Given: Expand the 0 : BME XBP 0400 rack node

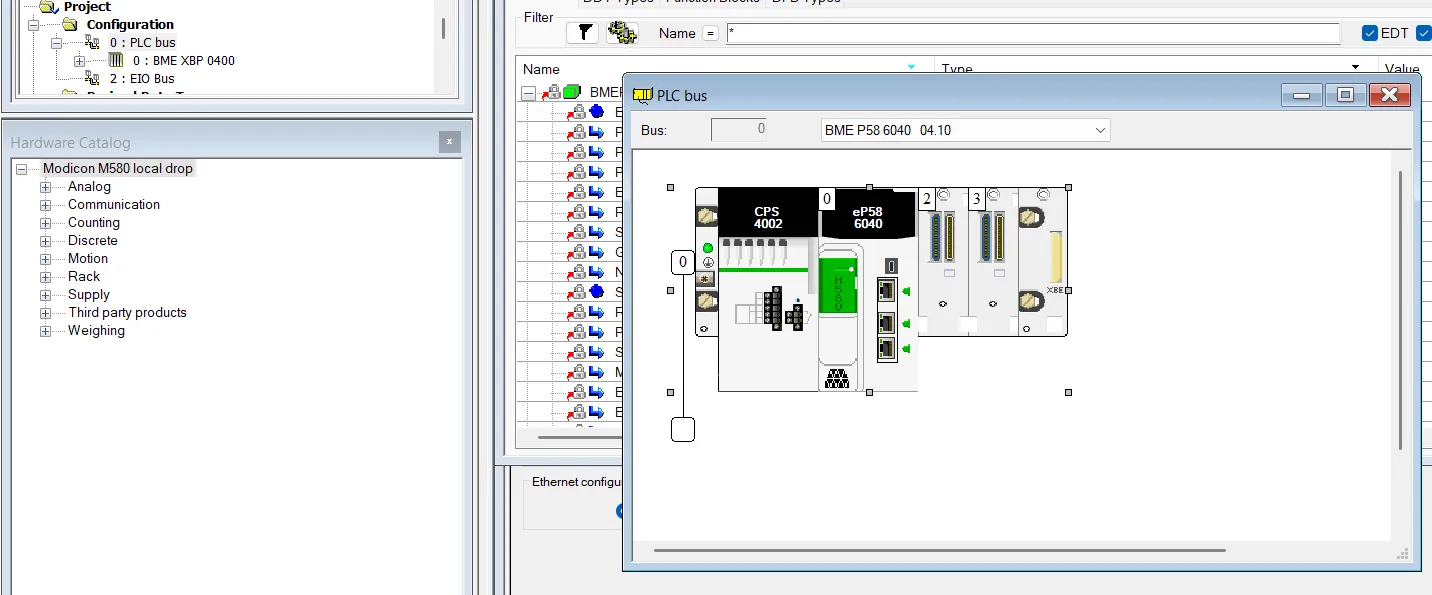Looking at the screenshot, I should click(x=79, y=61).
